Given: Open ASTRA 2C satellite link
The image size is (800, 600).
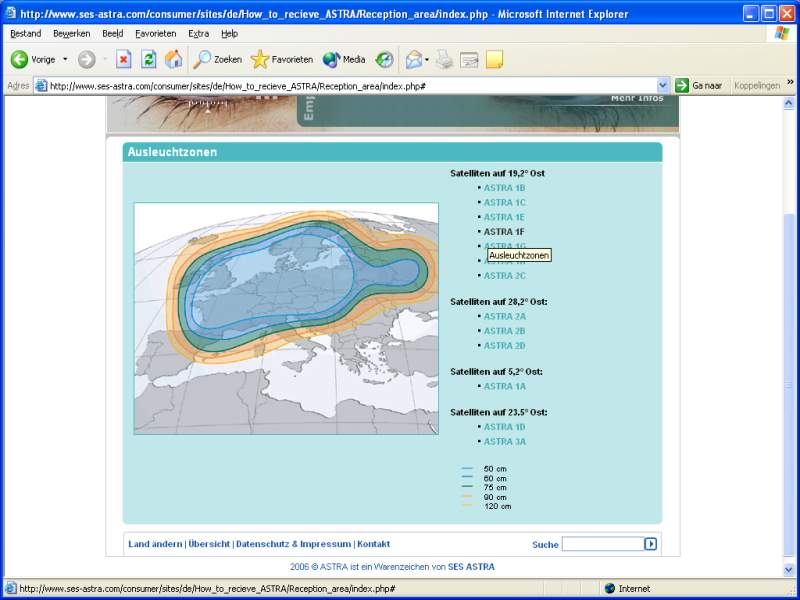Looking at the screenshot, I should 504,276.
